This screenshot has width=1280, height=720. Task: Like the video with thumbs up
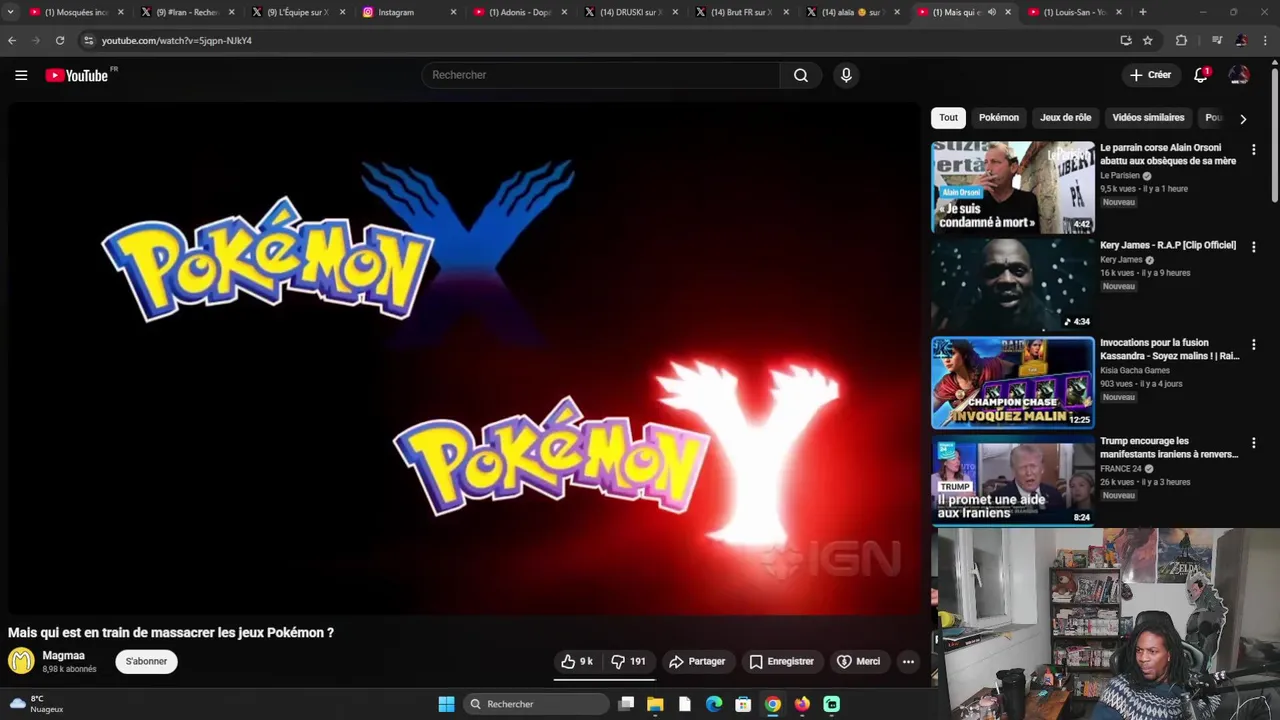[577, 661]
